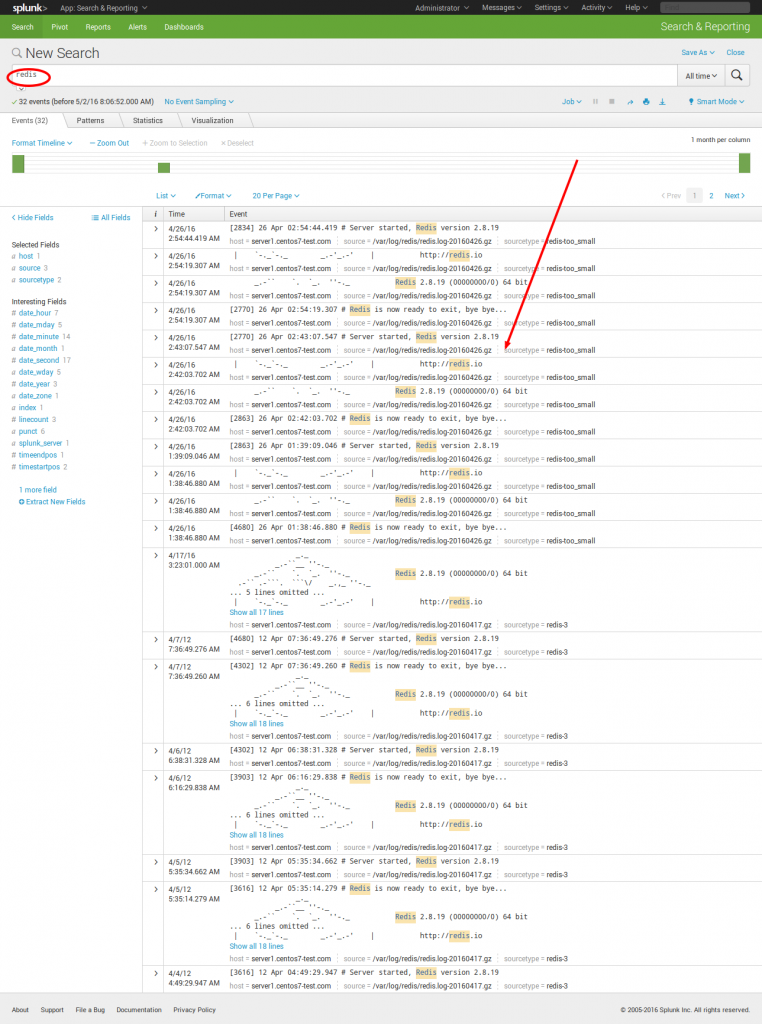Go to the Reports nav item
The image size is (762, 1024).
pyautogui.click(x=98, y=27)
